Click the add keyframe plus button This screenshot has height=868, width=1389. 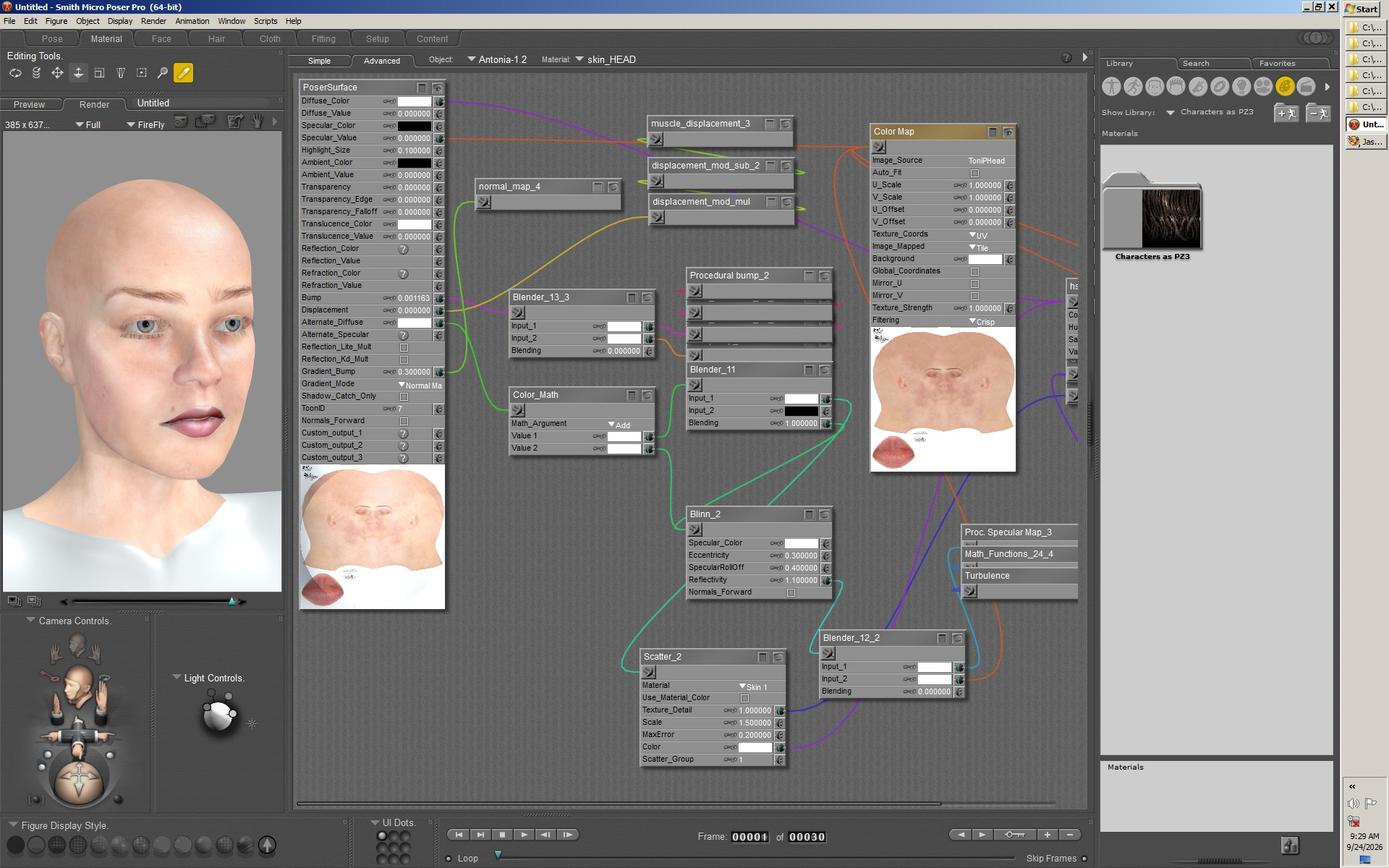click(1047, 835)
